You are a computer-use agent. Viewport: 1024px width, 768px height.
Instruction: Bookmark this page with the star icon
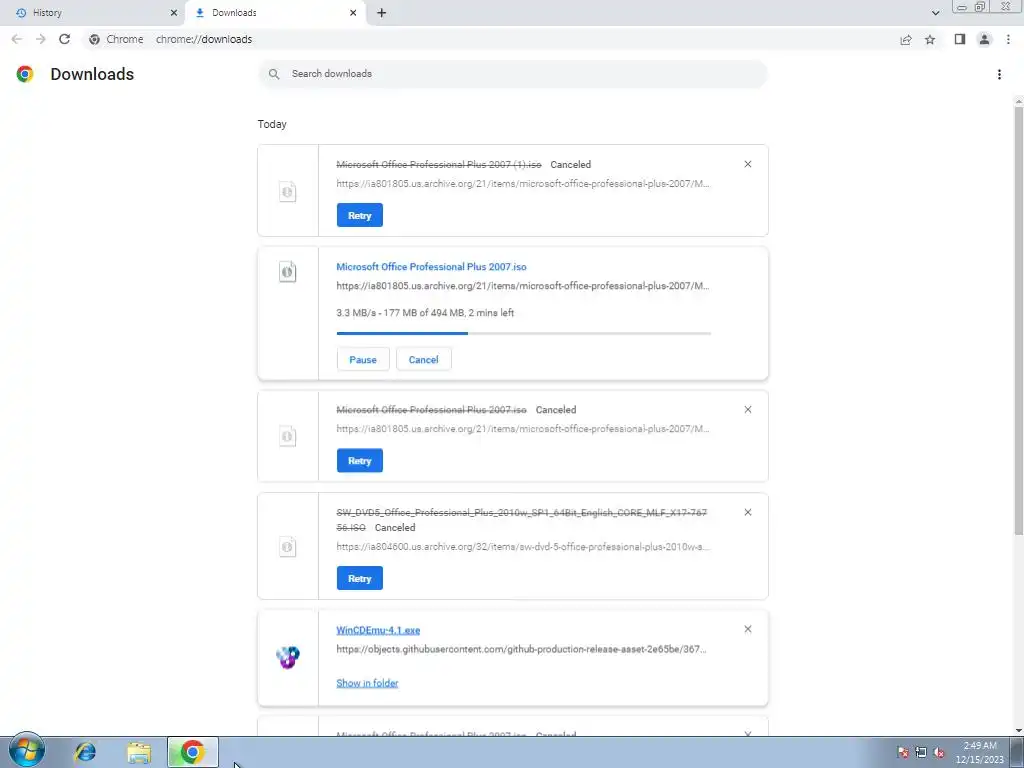coord(930,40)
